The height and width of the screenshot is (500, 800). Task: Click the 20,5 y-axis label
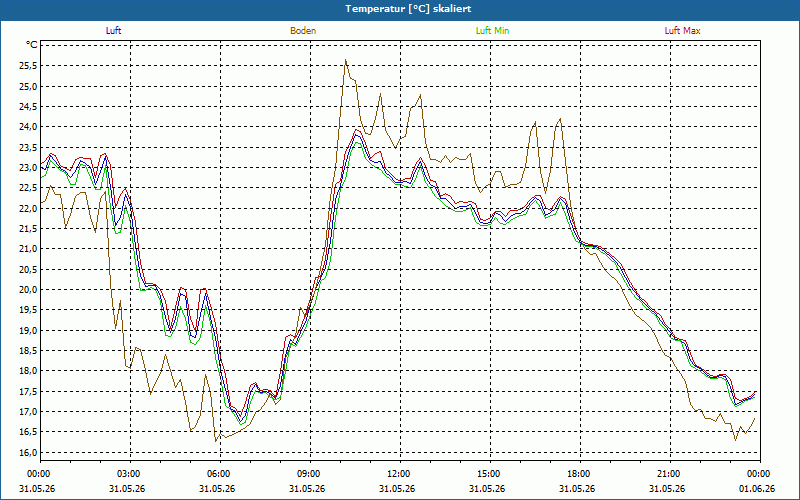(x=28, y=269)
